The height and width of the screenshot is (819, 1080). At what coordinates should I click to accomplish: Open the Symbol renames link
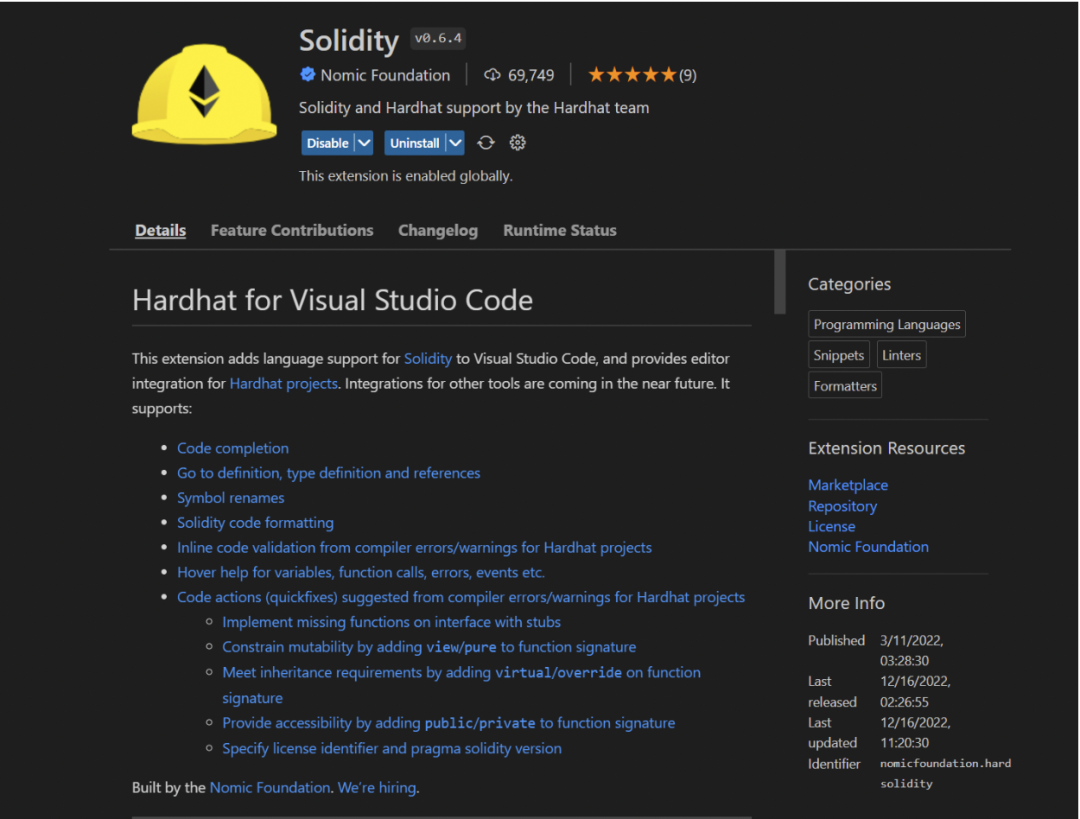[231, 498]
